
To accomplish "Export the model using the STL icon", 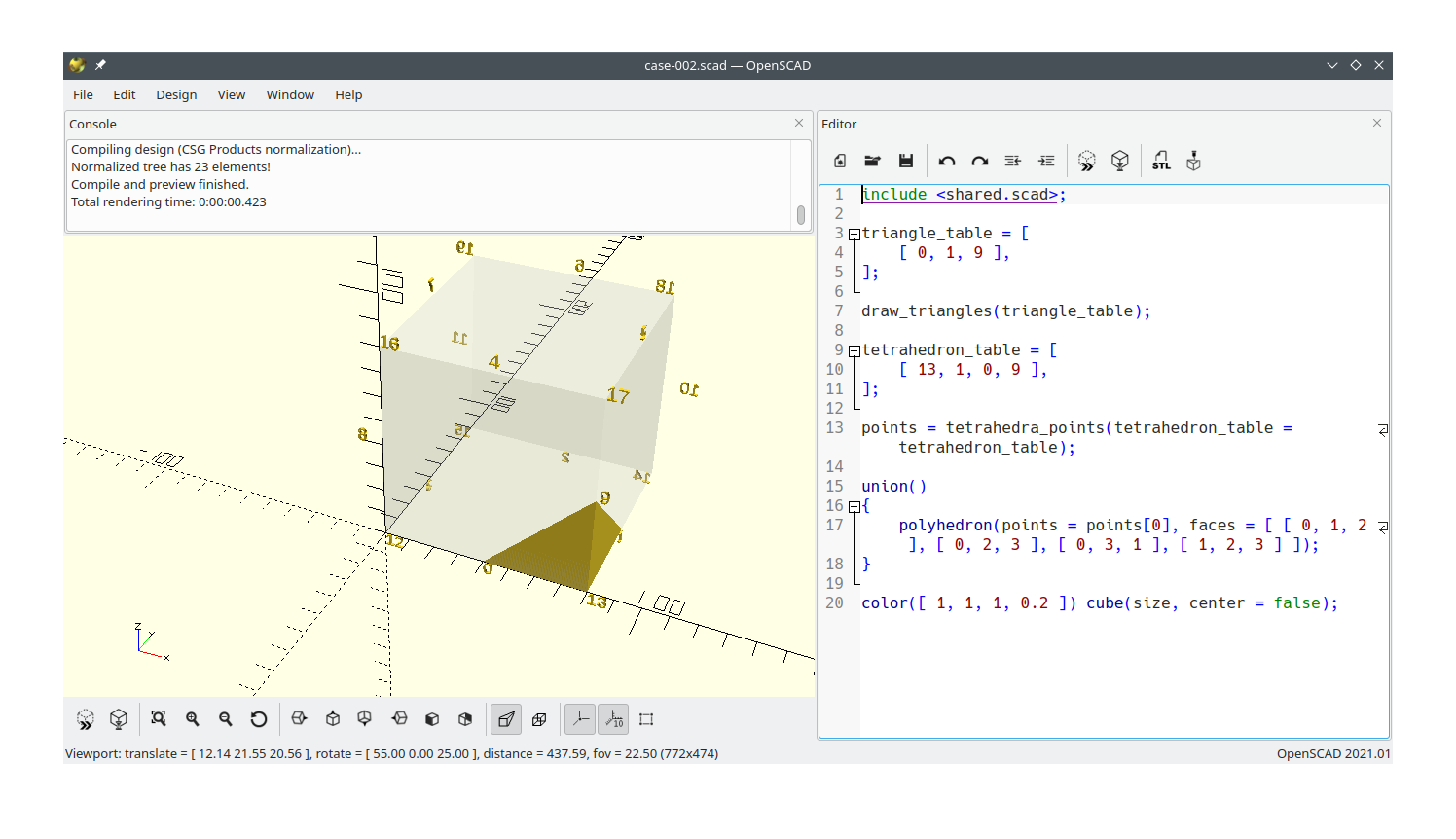I will [x=1161, y=160].
